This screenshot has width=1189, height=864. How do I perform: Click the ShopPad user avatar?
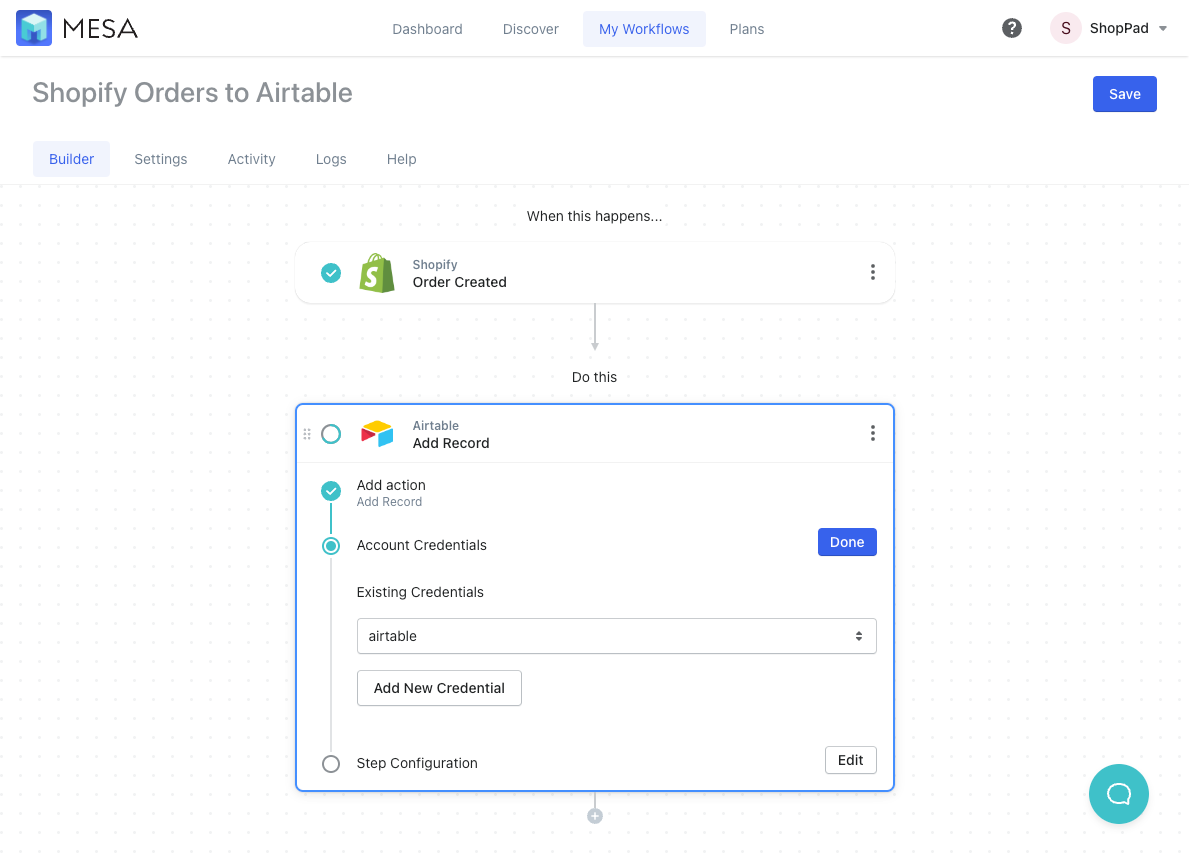click(1065, 28)
